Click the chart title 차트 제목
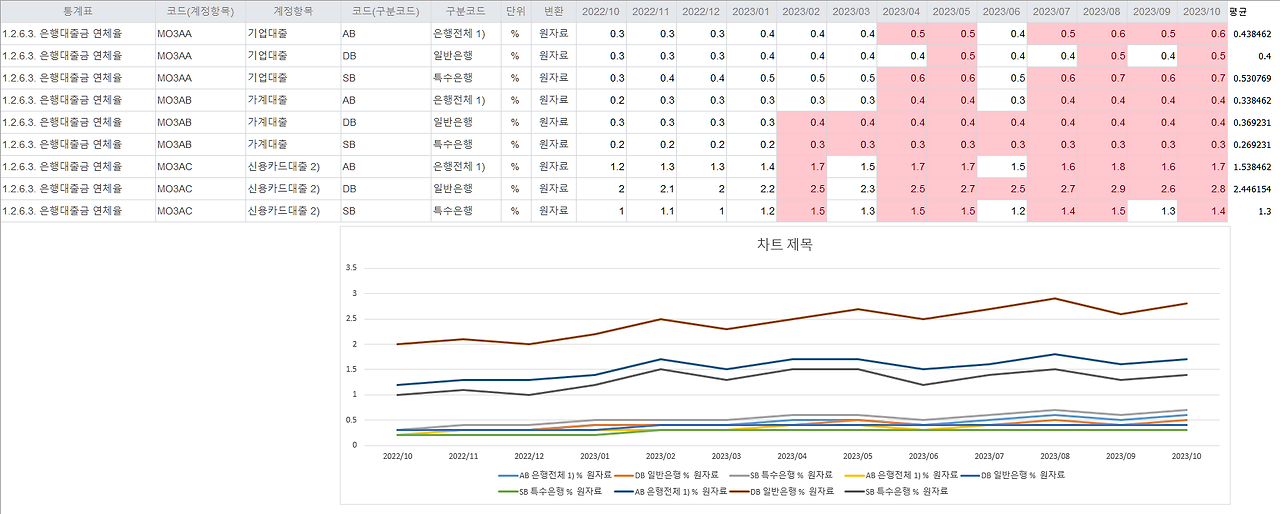 (x=785, y=245)
